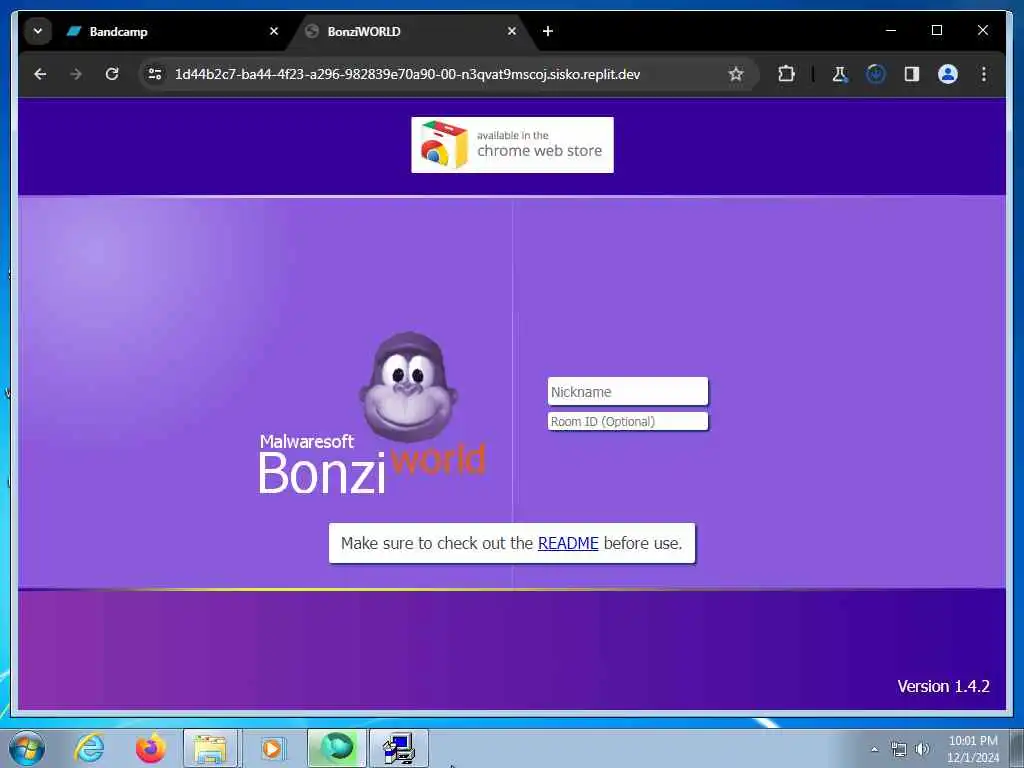Open the volume speaker tray icon
1024x768 pixels.
[922, 750]
